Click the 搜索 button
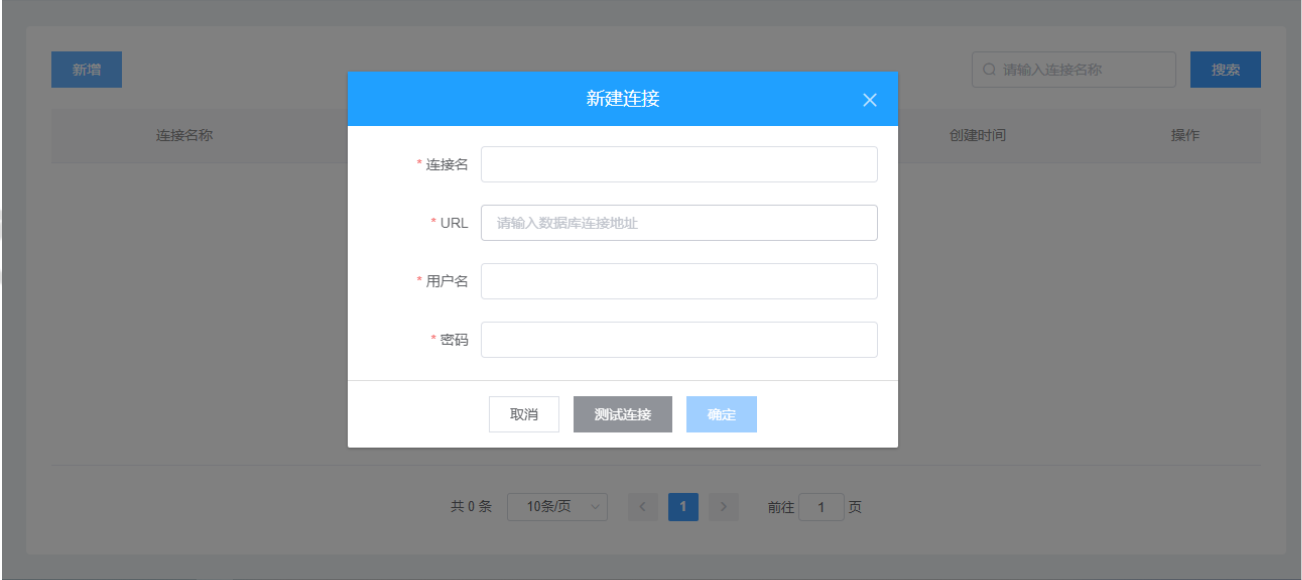Viewport: 1302px width, 580px height. tap(1225, 70)
